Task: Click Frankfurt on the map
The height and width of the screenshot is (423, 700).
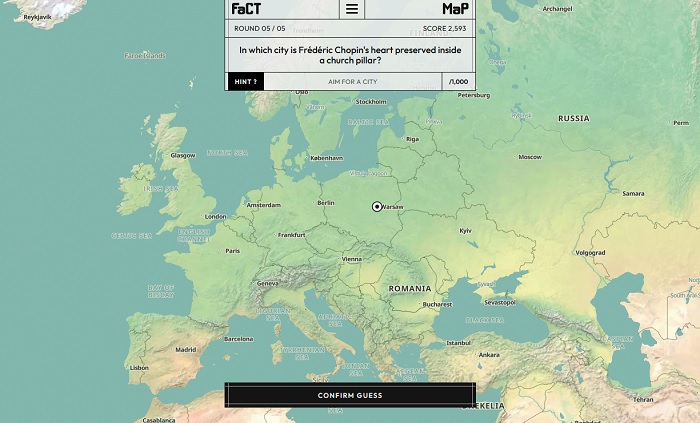Action: [292, 235]
